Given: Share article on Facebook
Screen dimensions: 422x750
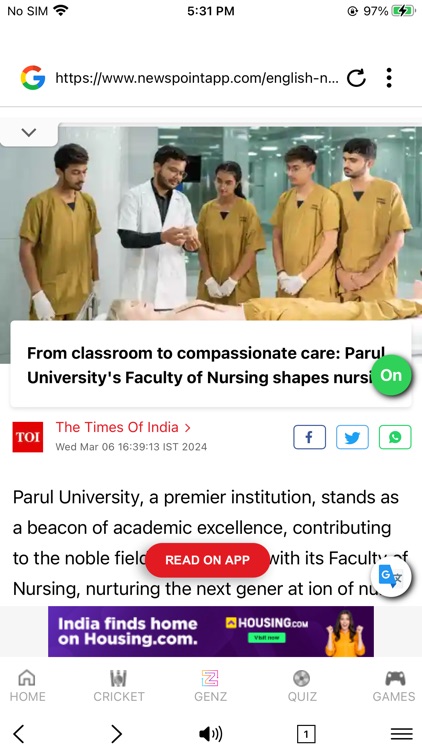Looking at the screenshot, I should [310, 437].
